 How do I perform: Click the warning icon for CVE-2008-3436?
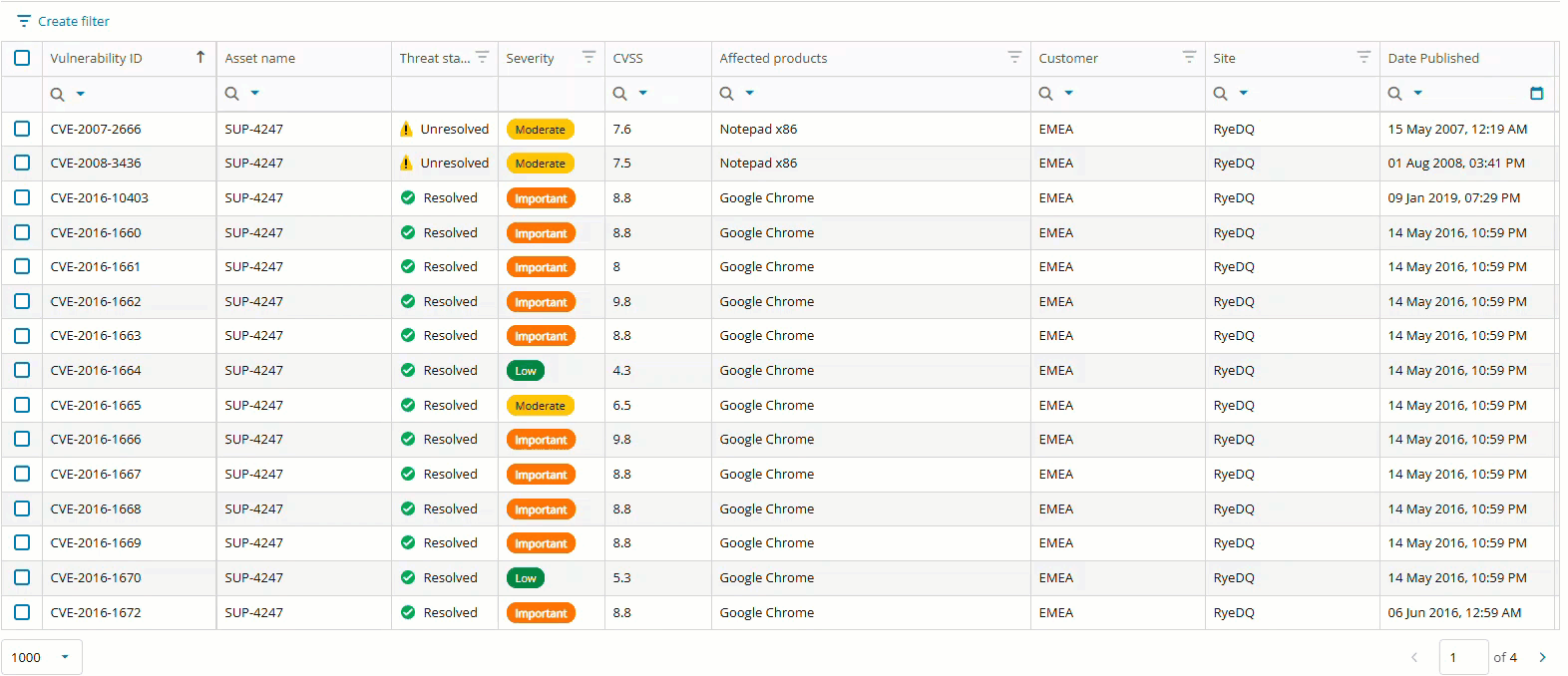pyautogui.click(x=406, y=164)
